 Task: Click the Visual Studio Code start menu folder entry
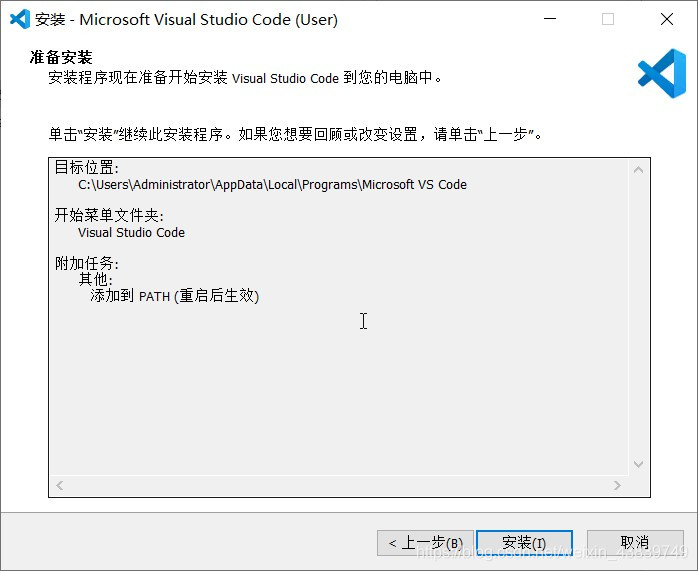click(131, 232)
